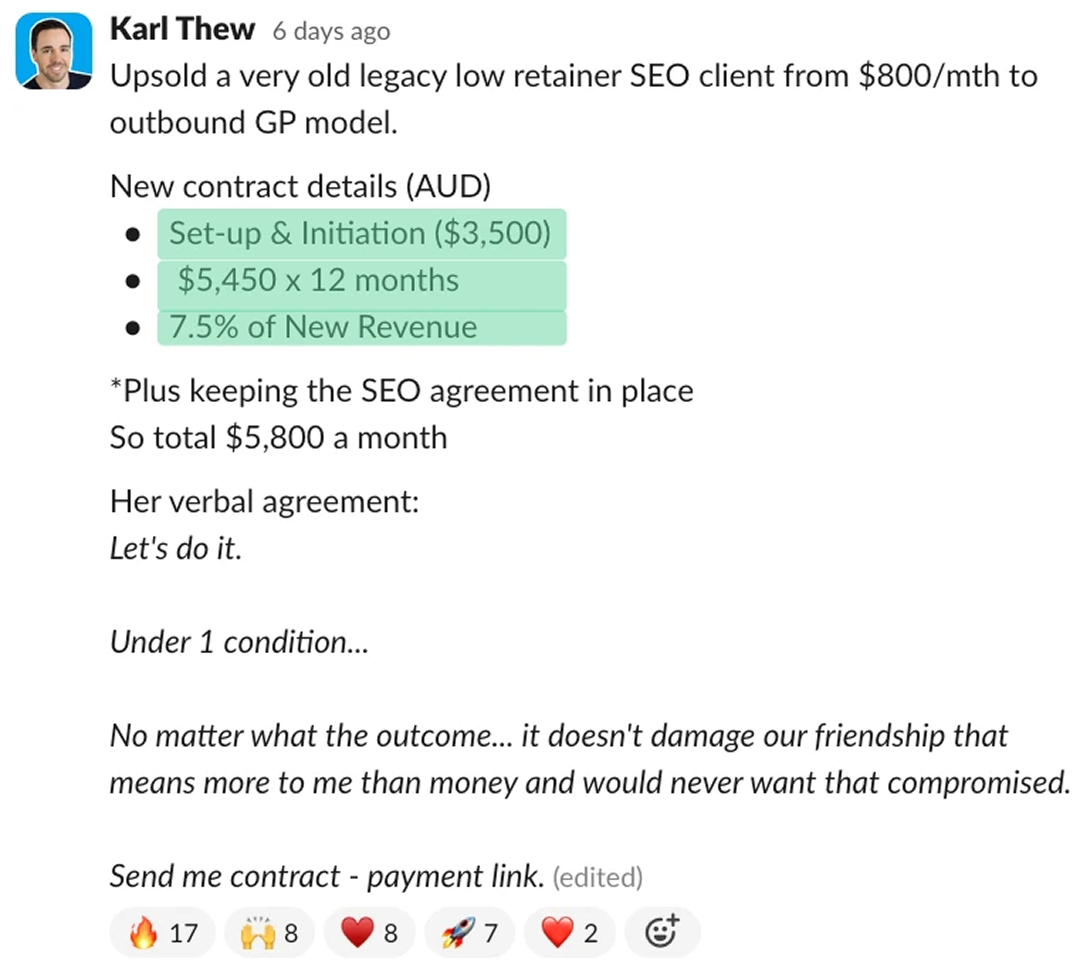Click highlighted "Set-up & Initiation ($3,500)" text

click(360, 234)
